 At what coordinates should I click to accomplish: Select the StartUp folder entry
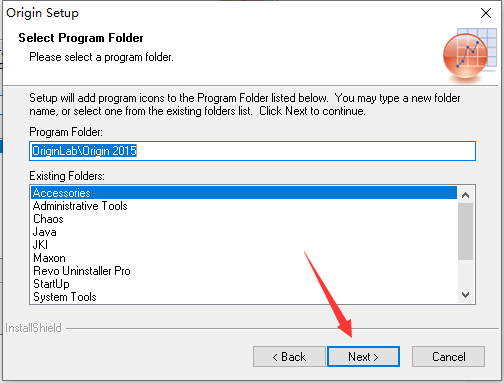244,284
